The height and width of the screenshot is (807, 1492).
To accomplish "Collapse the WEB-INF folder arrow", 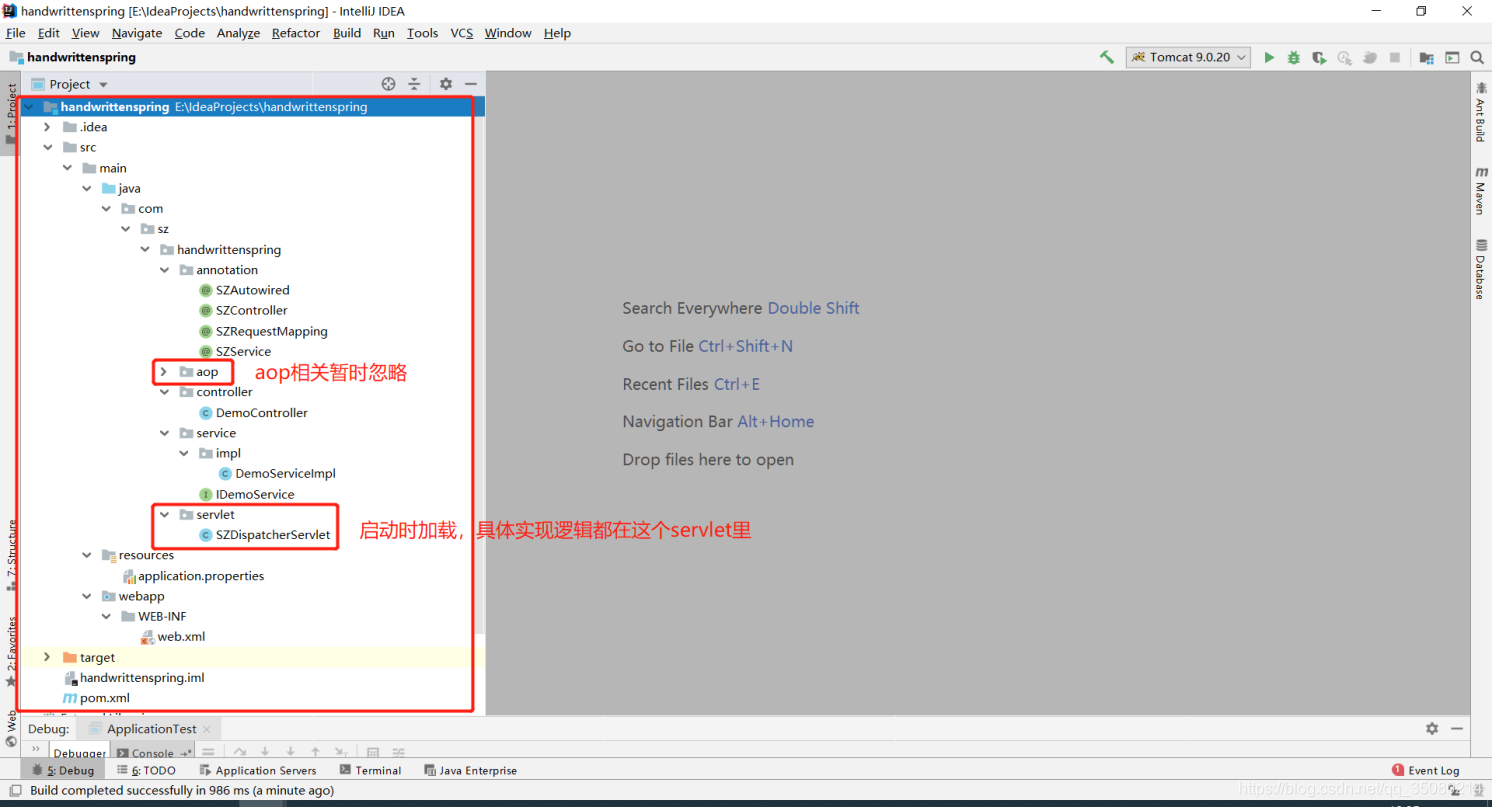I will click(106, 616).
